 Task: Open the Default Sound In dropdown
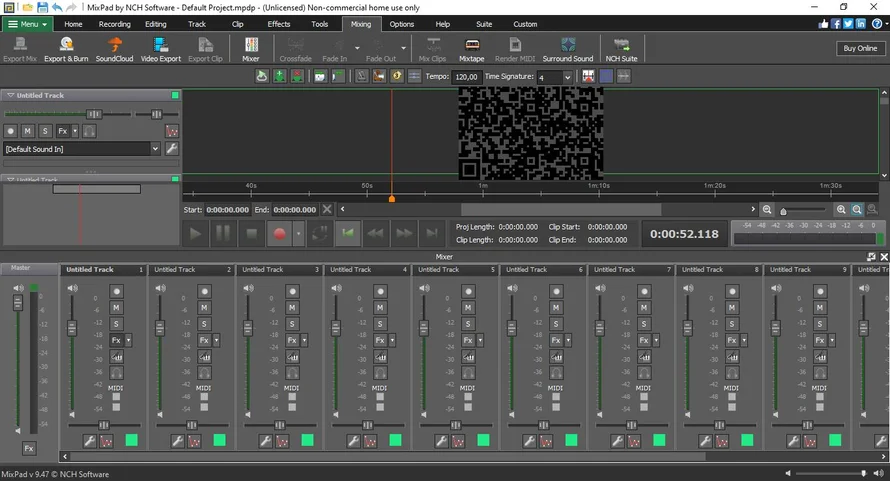coord(155,148)
